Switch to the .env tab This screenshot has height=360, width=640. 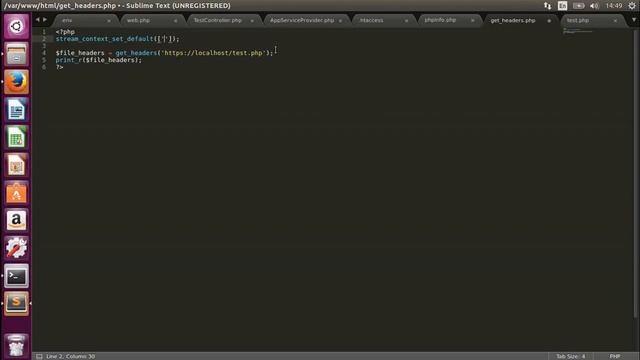tap(67, 20)
